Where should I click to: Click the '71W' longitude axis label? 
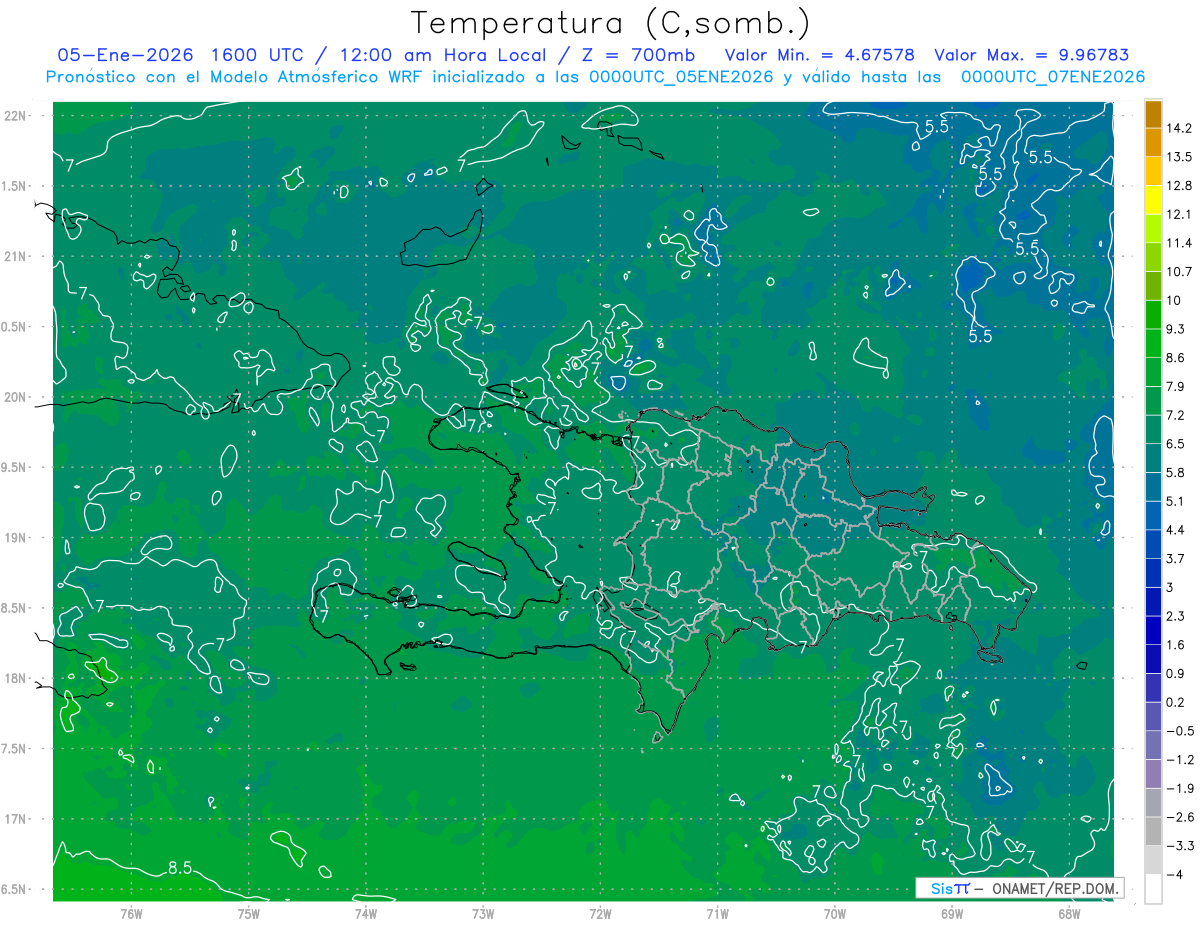coord(717,913)
